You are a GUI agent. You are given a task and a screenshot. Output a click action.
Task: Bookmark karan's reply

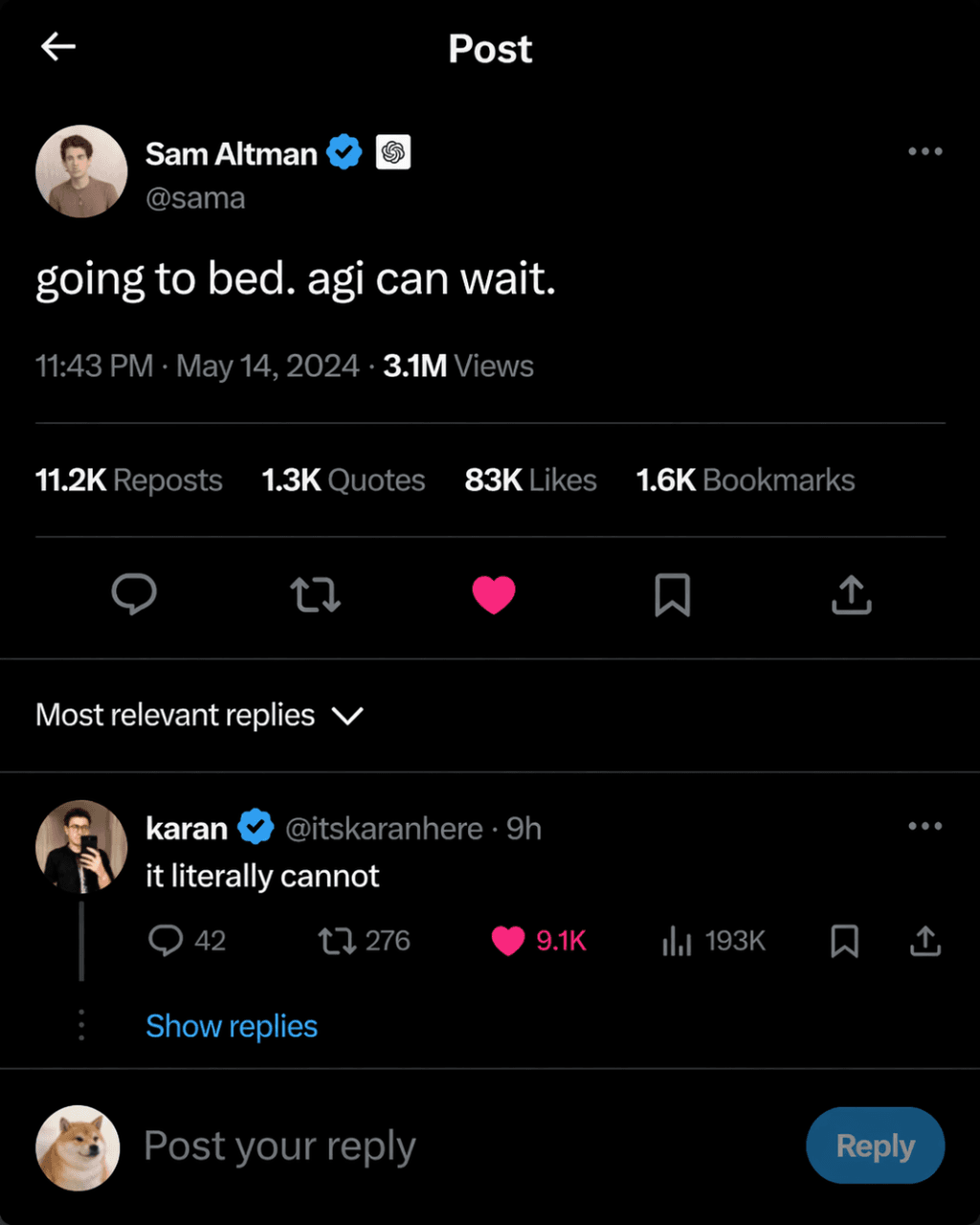pos(844,941)
